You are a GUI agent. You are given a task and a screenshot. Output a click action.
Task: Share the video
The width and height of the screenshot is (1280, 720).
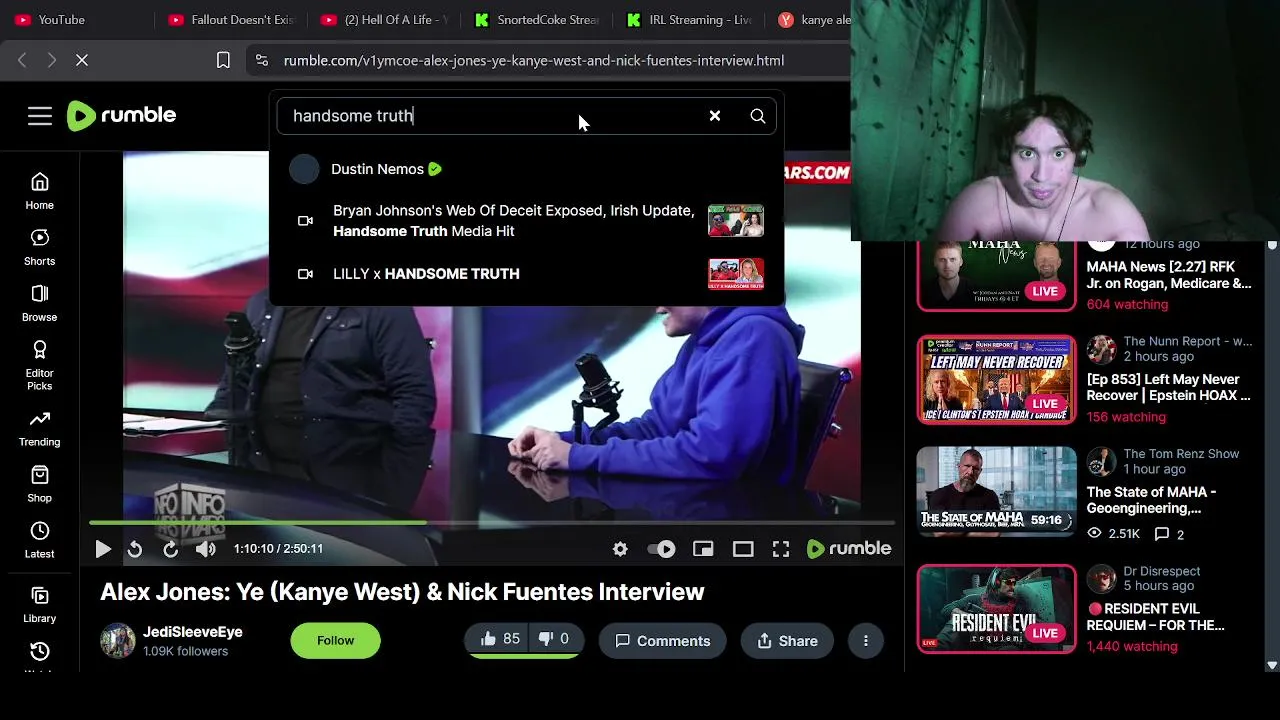pyautogui.click(x=787, y=641)
